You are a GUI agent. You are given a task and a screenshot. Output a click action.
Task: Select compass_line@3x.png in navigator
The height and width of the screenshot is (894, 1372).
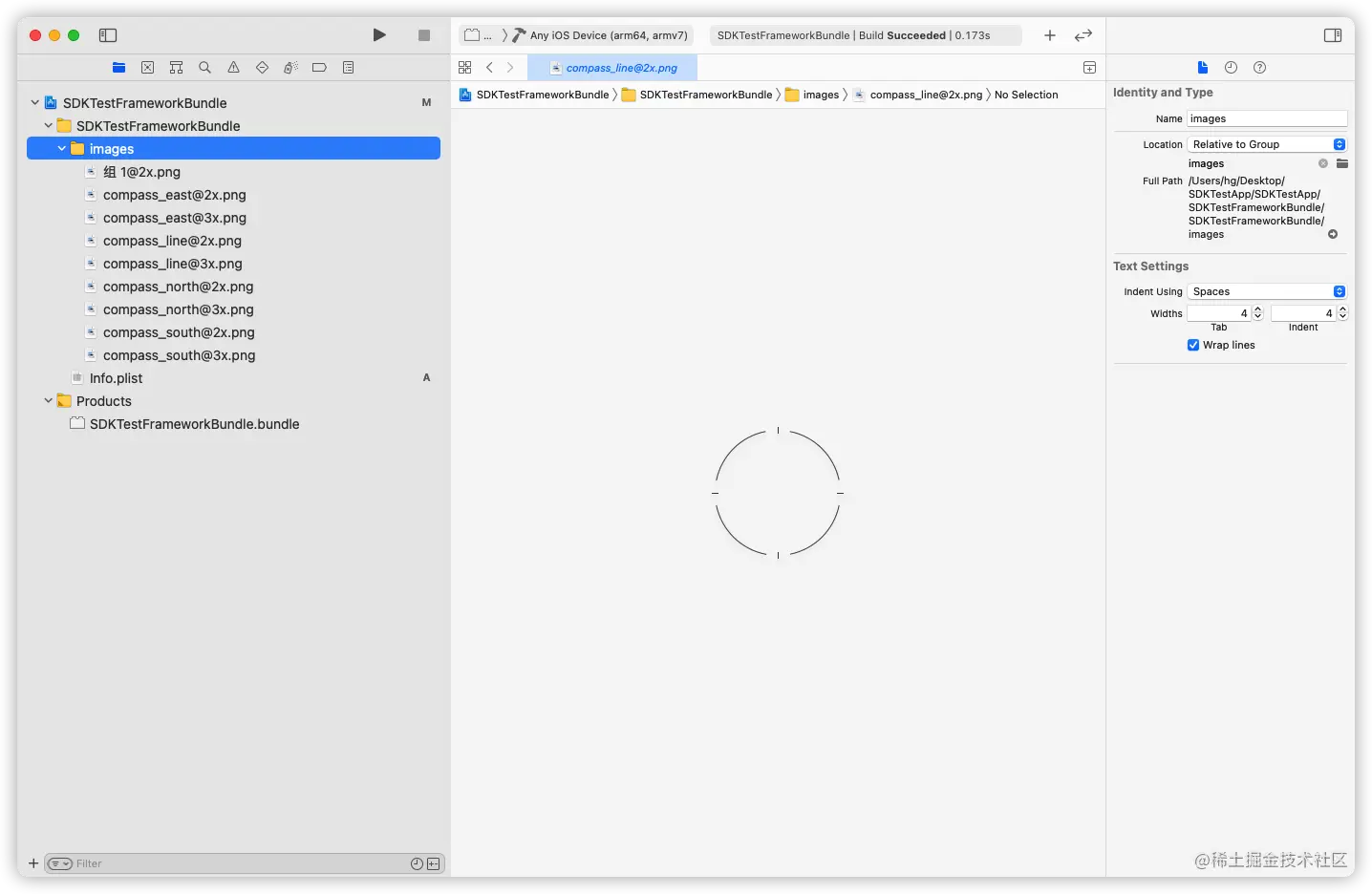[172, 264]
